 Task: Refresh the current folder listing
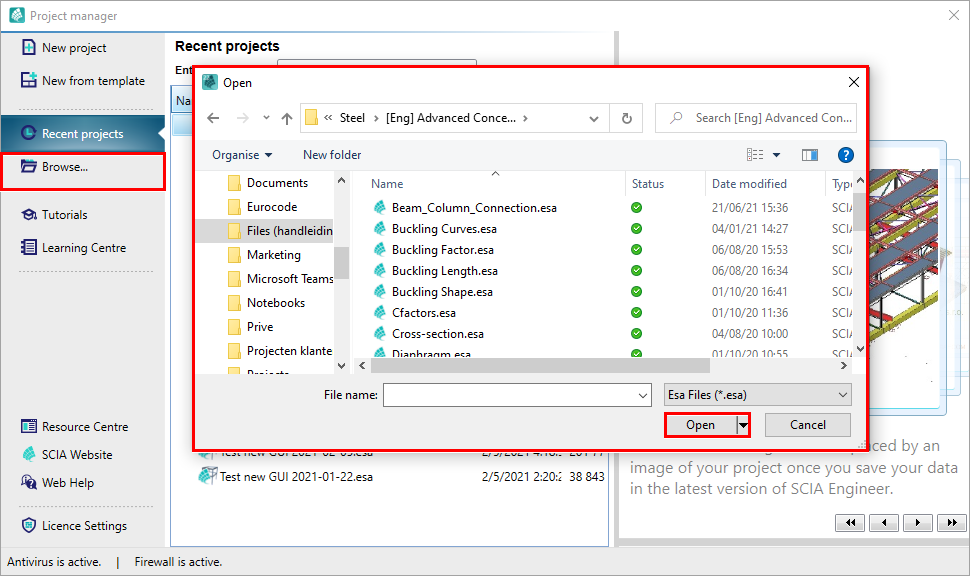click(x=626, y=118)
